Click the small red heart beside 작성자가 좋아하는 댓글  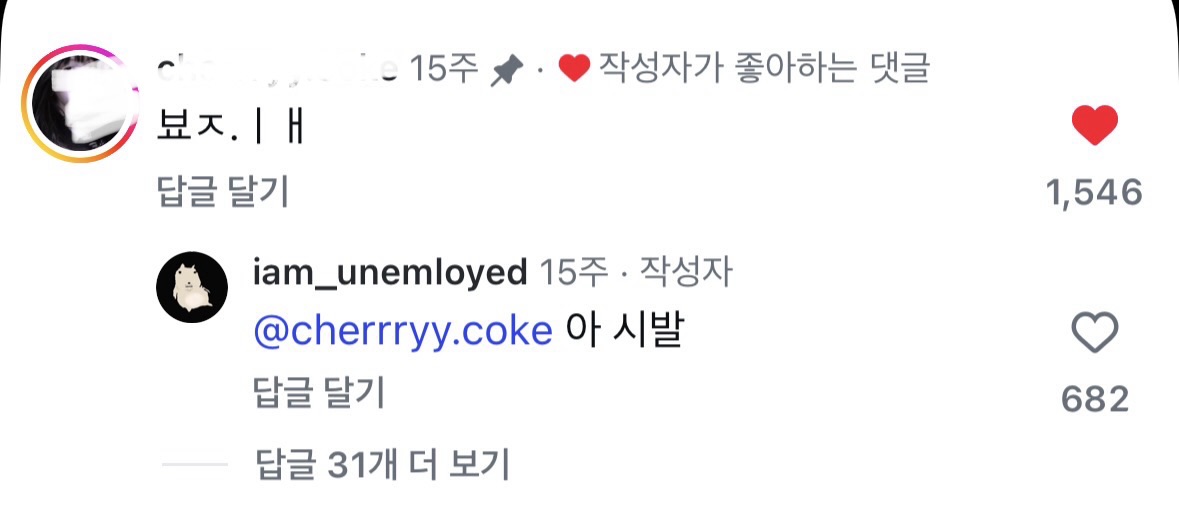click(x=574, y=69)
